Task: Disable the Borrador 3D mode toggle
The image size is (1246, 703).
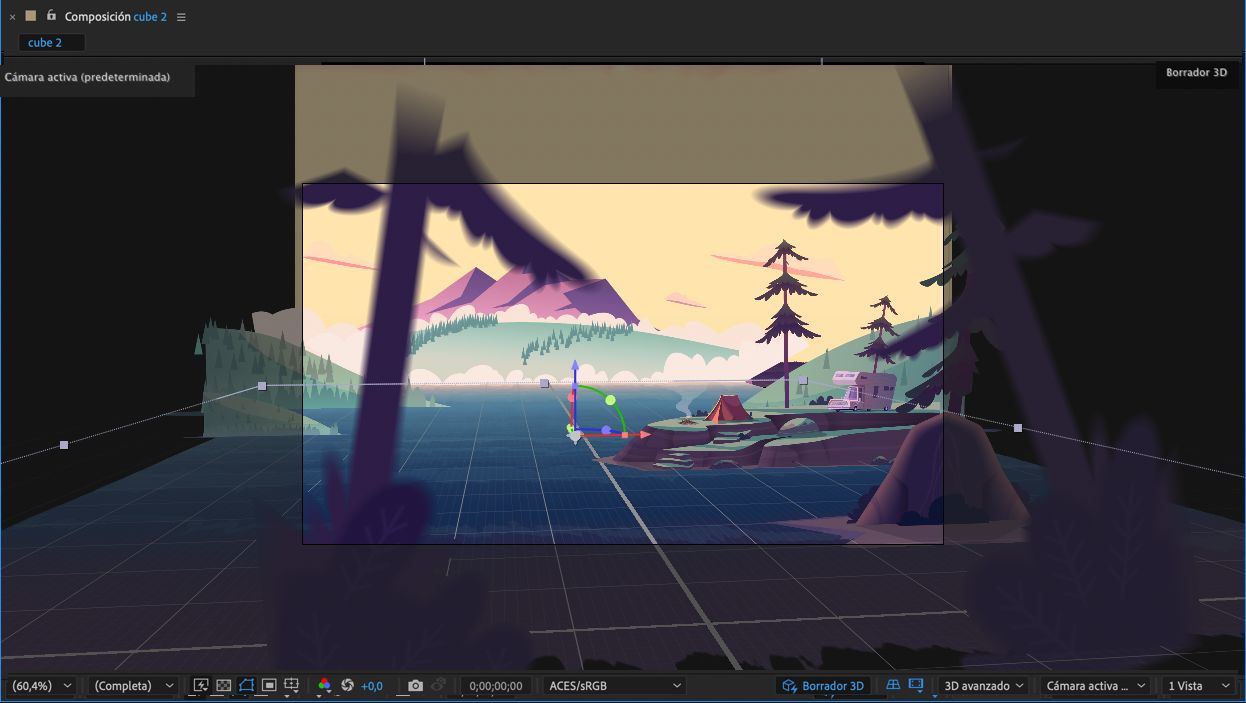Action: pyautogui.click(x=822, y=685)
